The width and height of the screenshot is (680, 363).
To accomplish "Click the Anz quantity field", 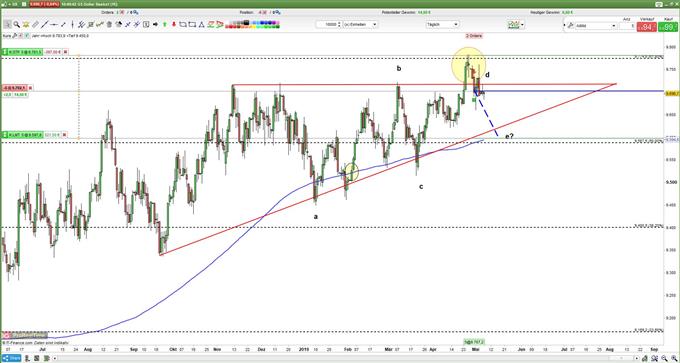I will [x=627, y=26].
